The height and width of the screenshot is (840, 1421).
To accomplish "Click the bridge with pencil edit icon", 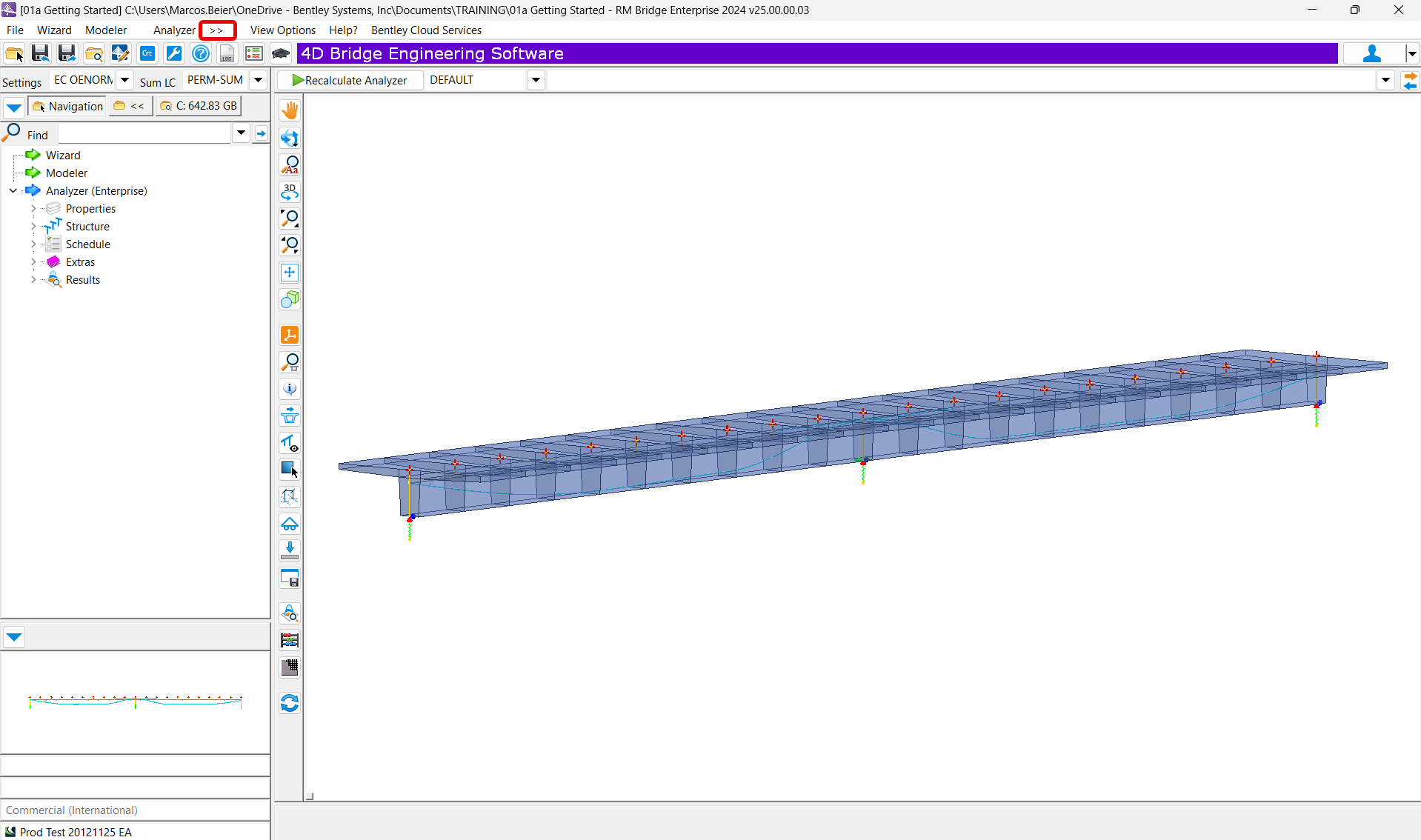I will pyautogui.click(x=120, y=53).
